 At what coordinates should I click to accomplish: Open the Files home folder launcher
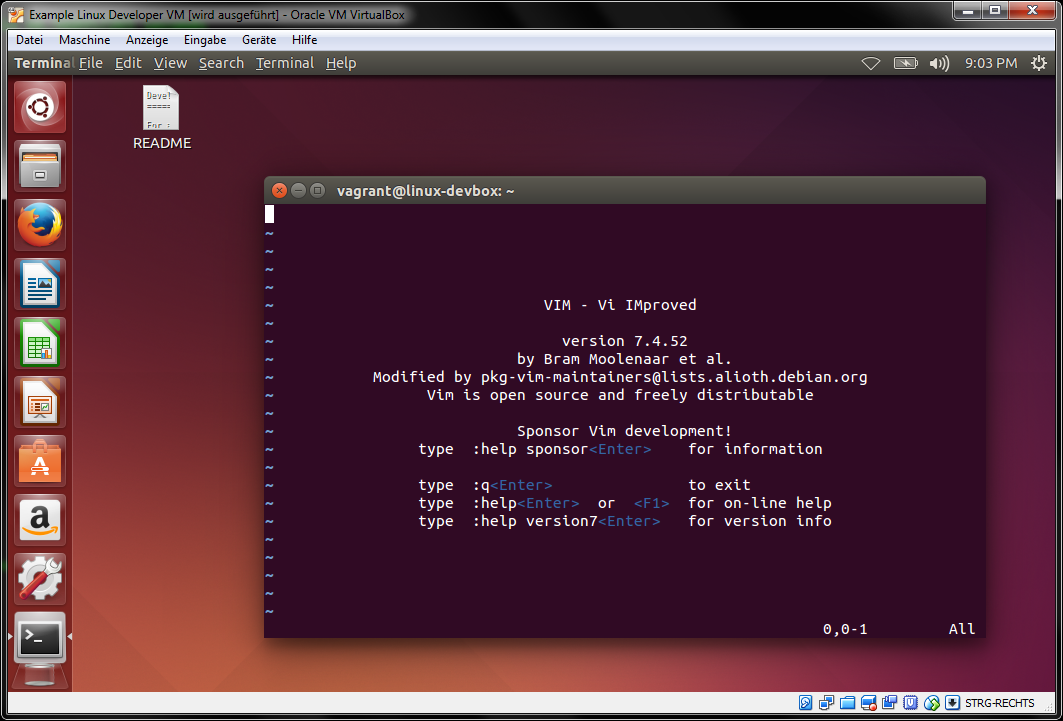37,166
